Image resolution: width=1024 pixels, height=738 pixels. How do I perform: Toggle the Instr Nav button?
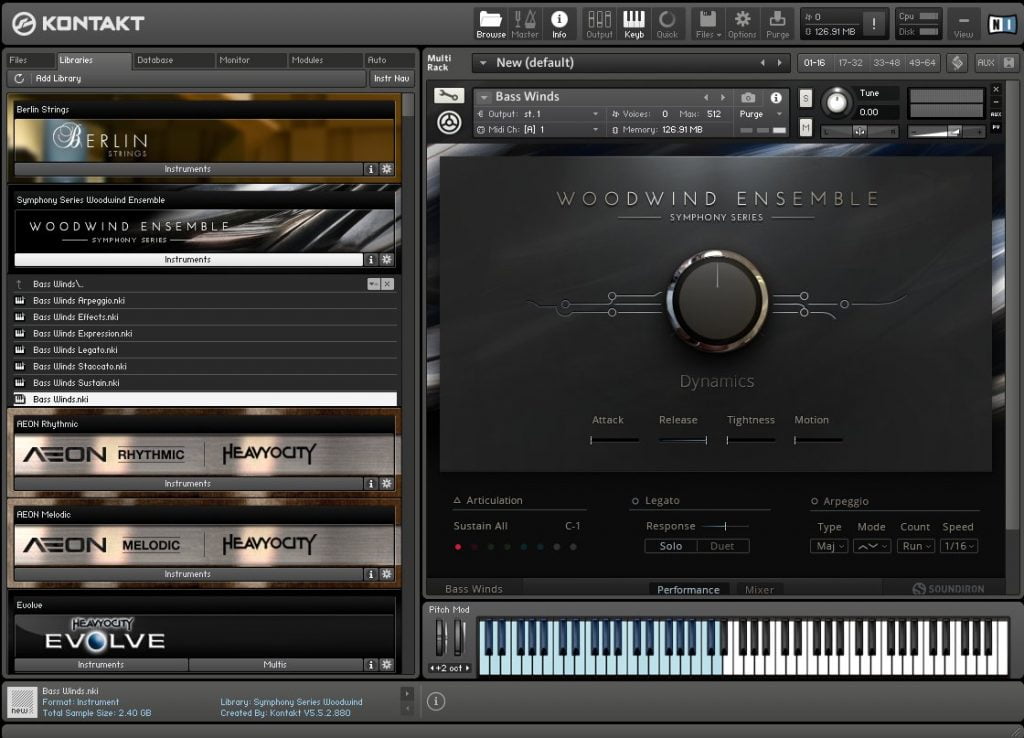tap(391, 78)
